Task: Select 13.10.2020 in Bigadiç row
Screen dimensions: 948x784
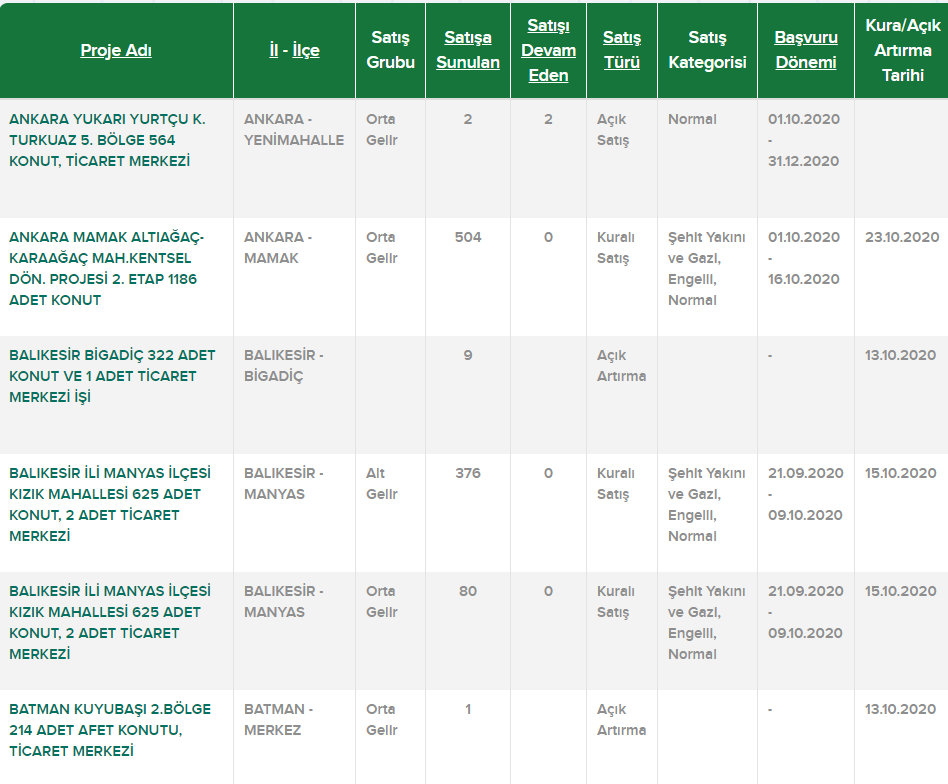Action: [900, 355]
